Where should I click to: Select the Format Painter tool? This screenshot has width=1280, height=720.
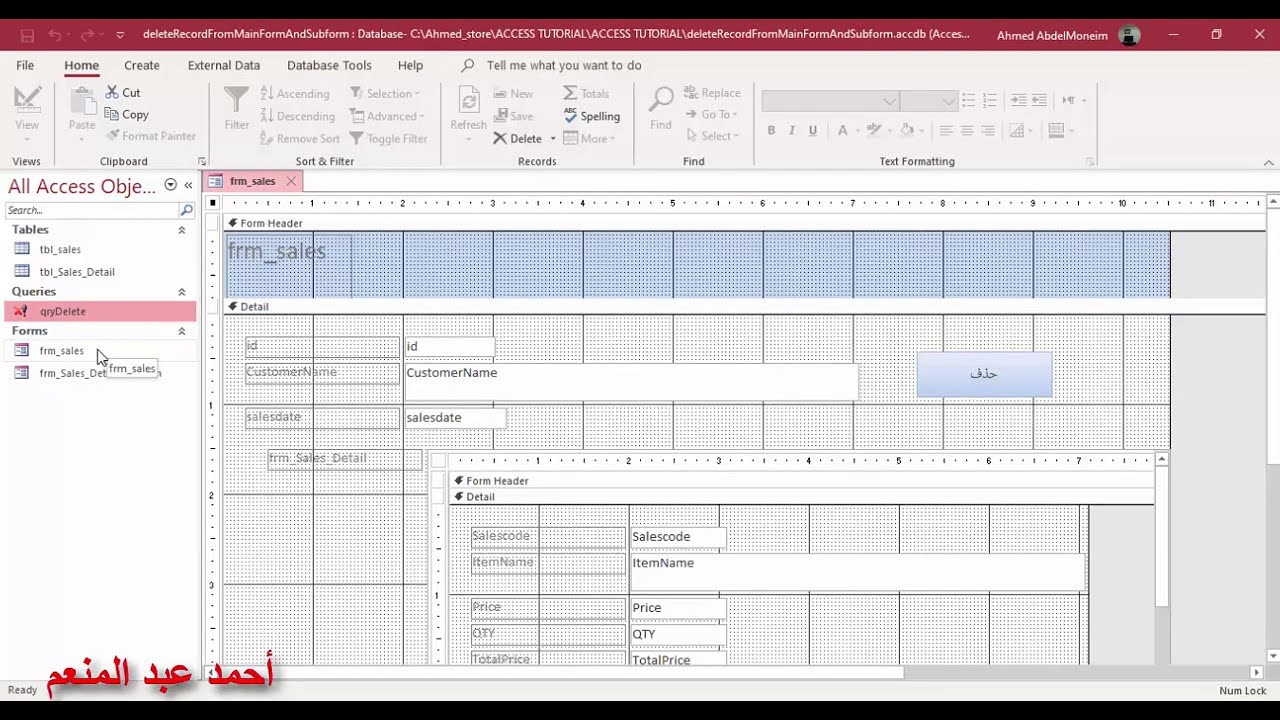pos(151,136)
